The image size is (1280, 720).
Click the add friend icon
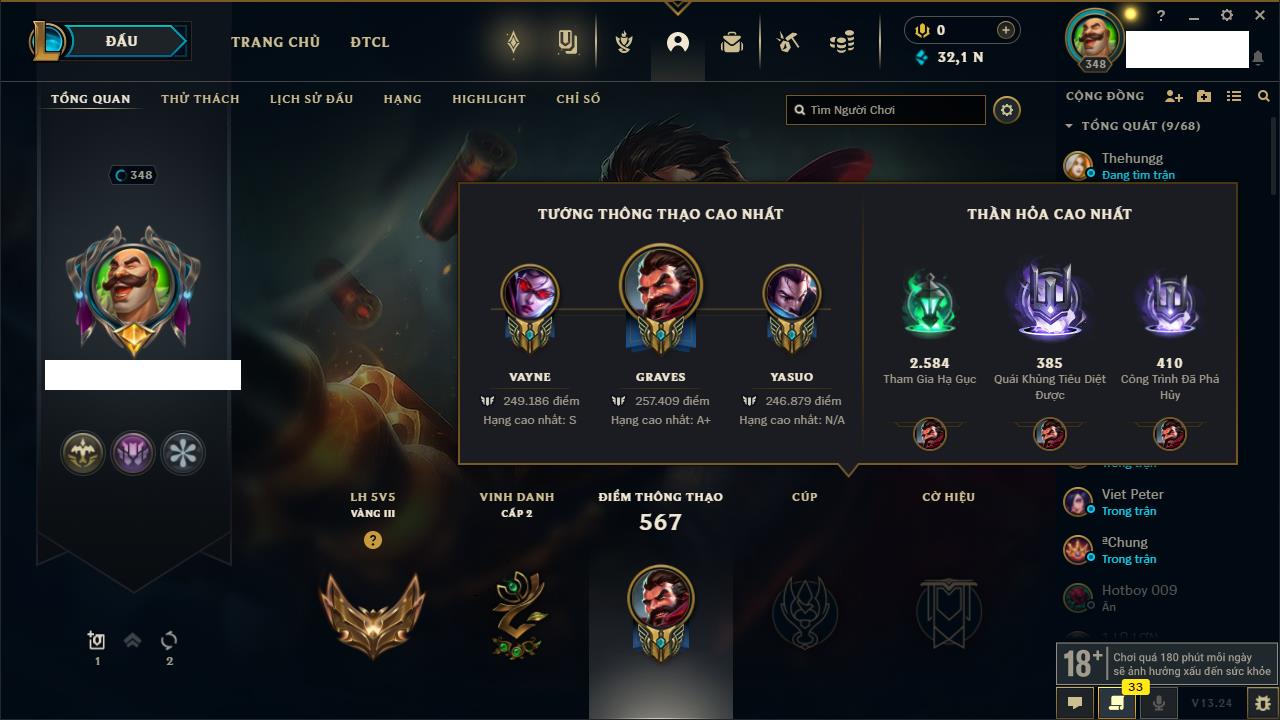pyautogui.click(x=1174, y=96)
